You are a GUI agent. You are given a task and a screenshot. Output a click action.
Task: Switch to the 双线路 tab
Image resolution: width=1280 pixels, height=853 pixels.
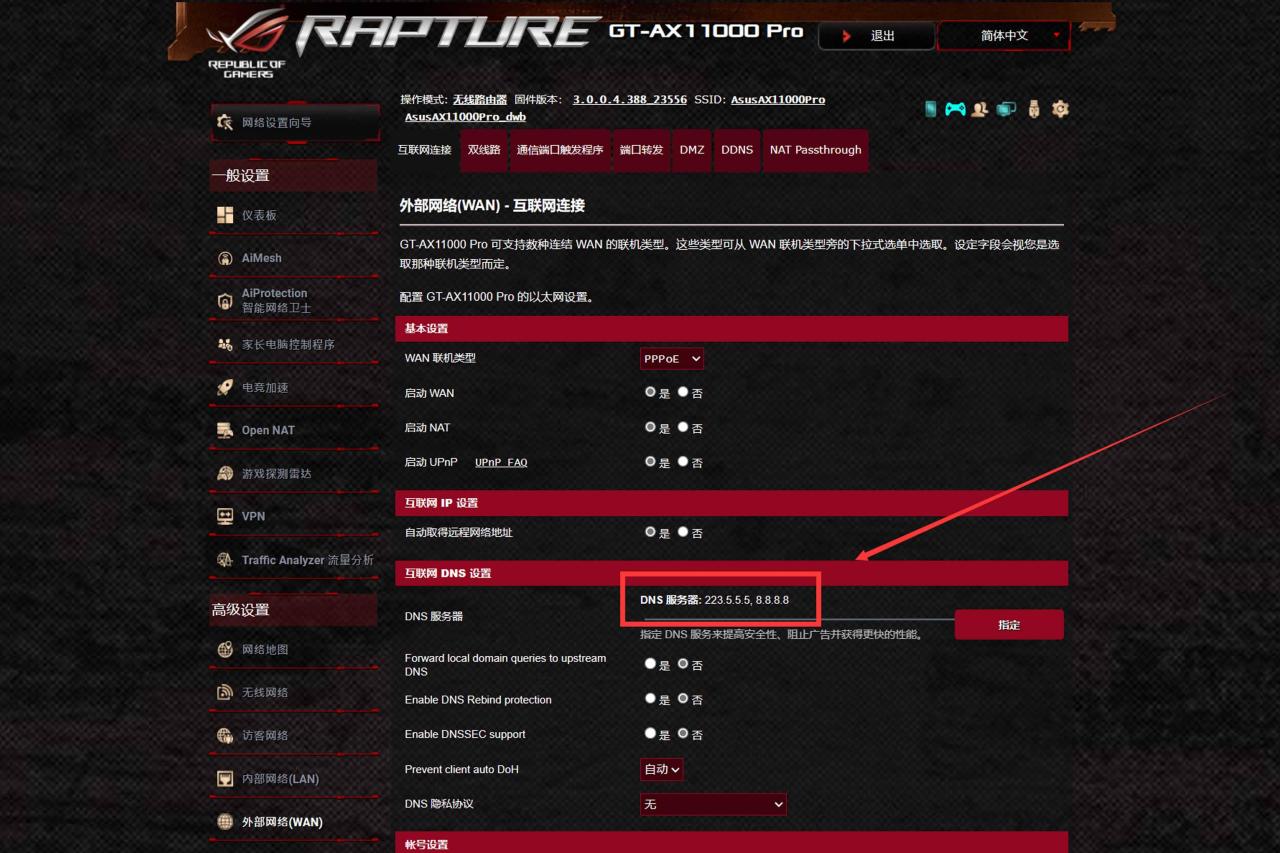484,150
